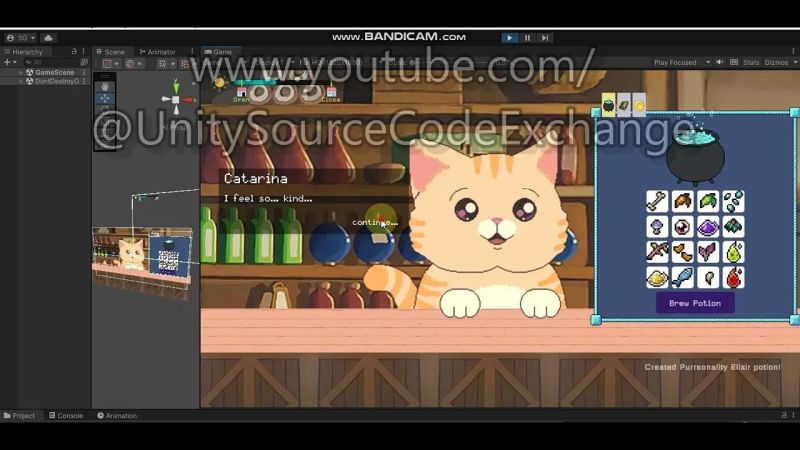The image size is (800, 450).
Task: Click the Brew Potion button
Action: (695, 303)
